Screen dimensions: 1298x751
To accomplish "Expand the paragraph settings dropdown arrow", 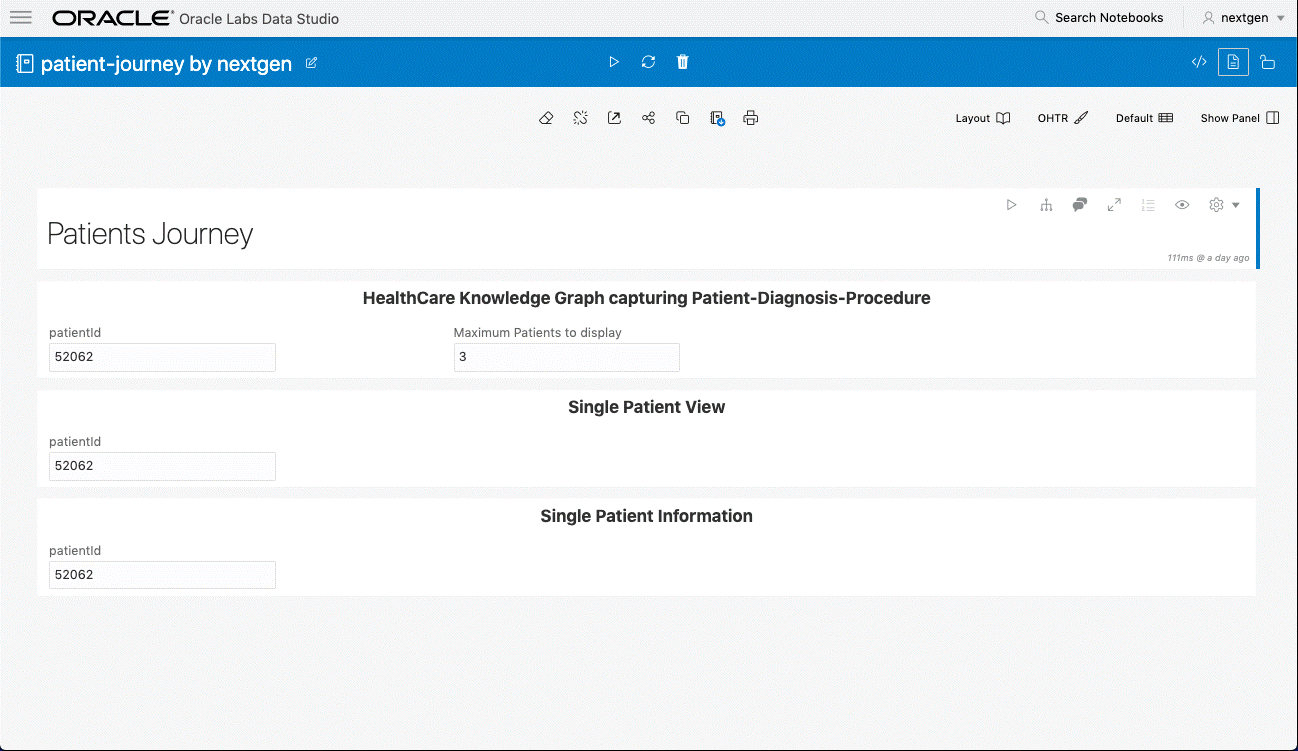I will tap(1236, 205).
